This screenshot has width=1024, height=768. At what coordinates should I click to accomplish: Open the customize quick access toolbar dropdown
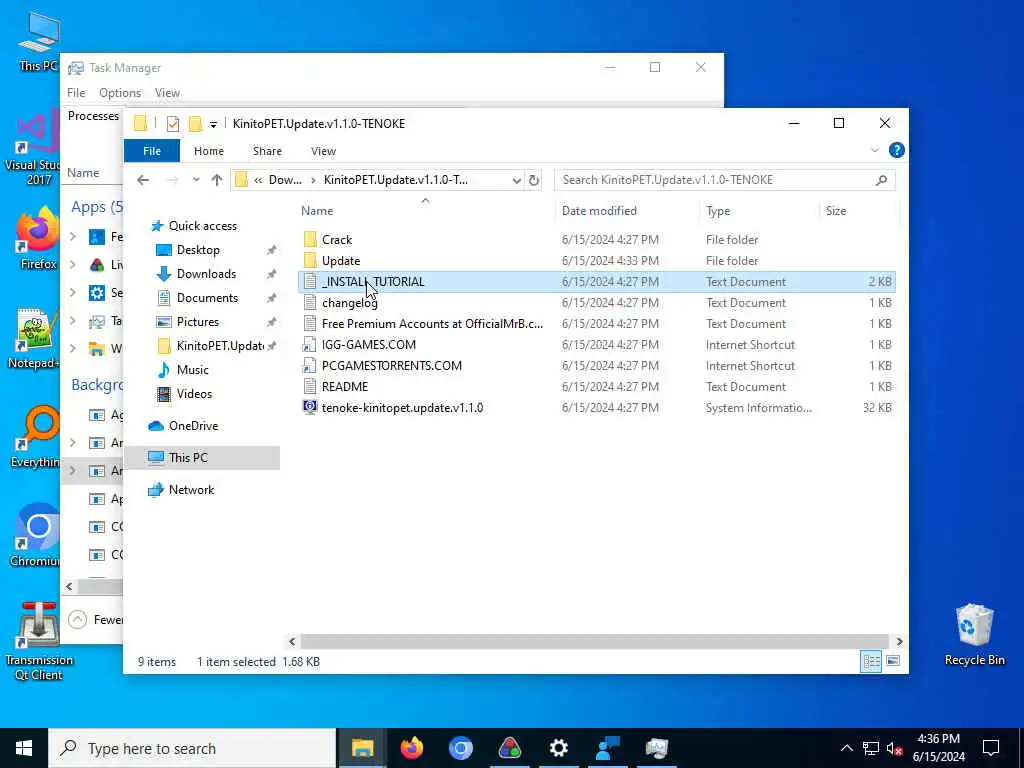point(213,124)
